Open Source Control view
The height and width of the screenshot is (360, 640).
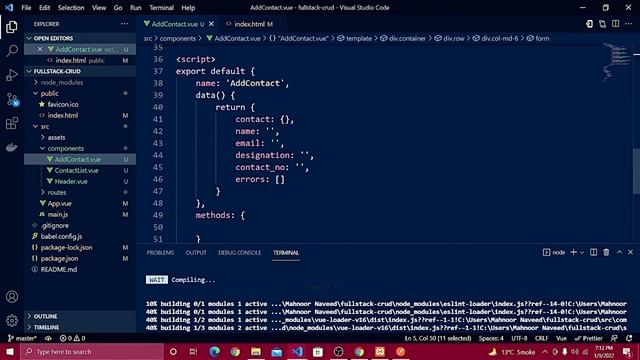coord(12,99)
